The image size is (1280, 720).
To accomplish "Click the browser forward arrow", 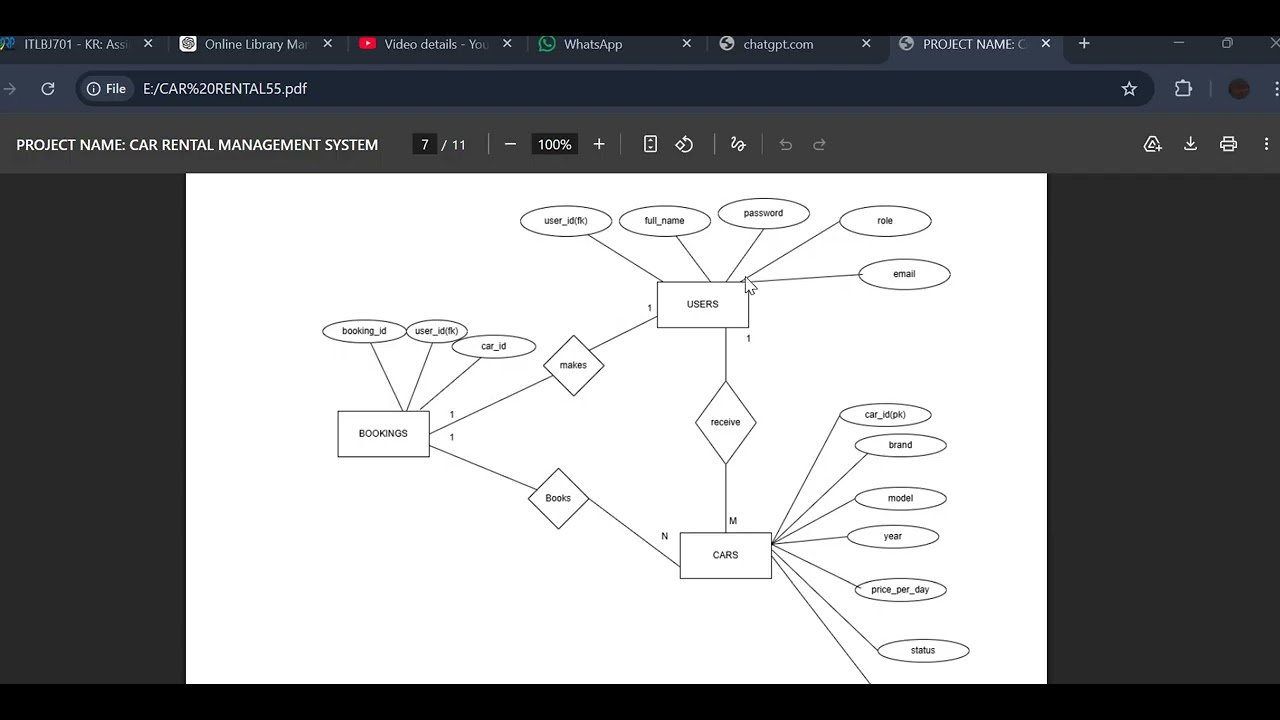I will (x=10, y=89).
